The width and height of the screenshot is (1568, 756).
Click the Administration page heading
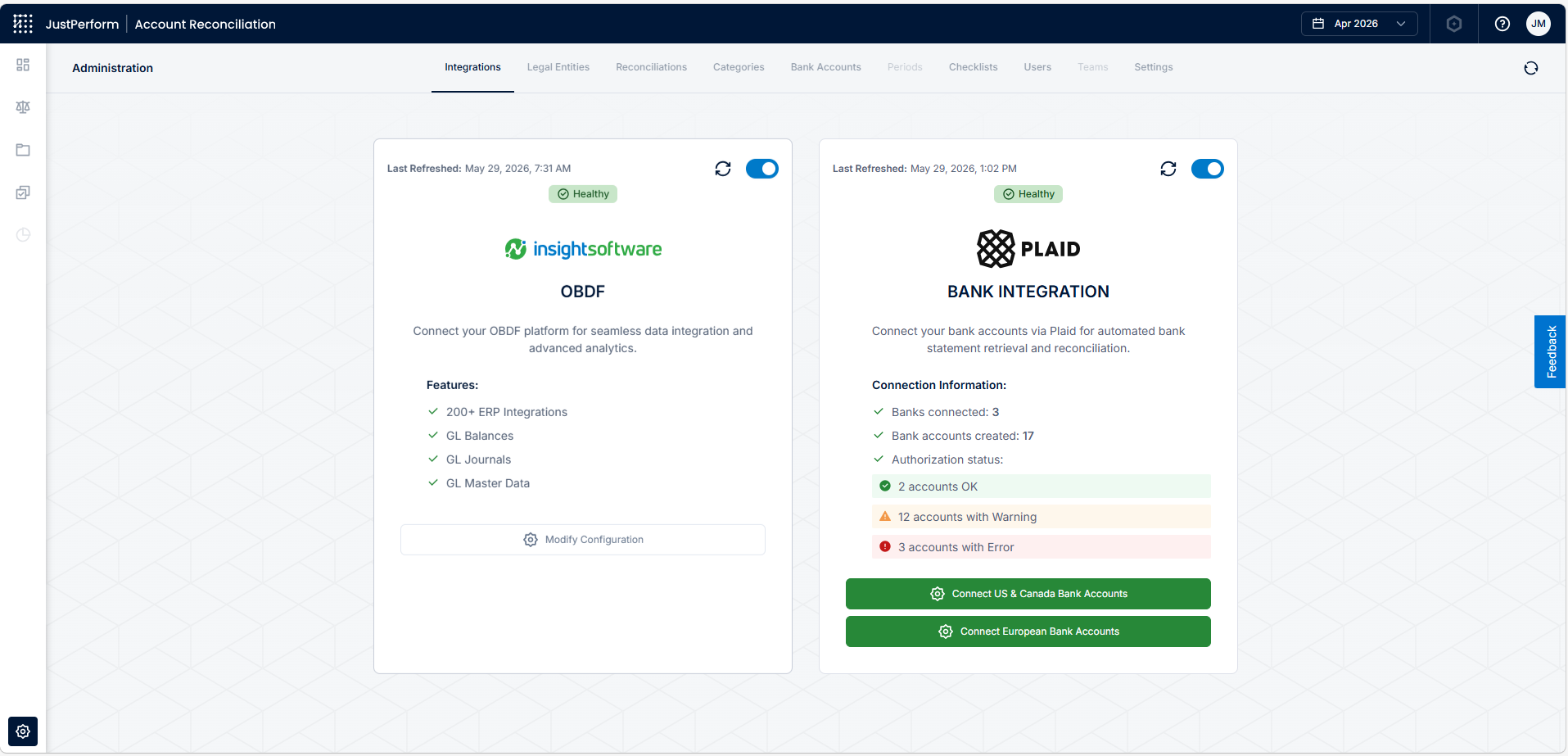[113, 68]
